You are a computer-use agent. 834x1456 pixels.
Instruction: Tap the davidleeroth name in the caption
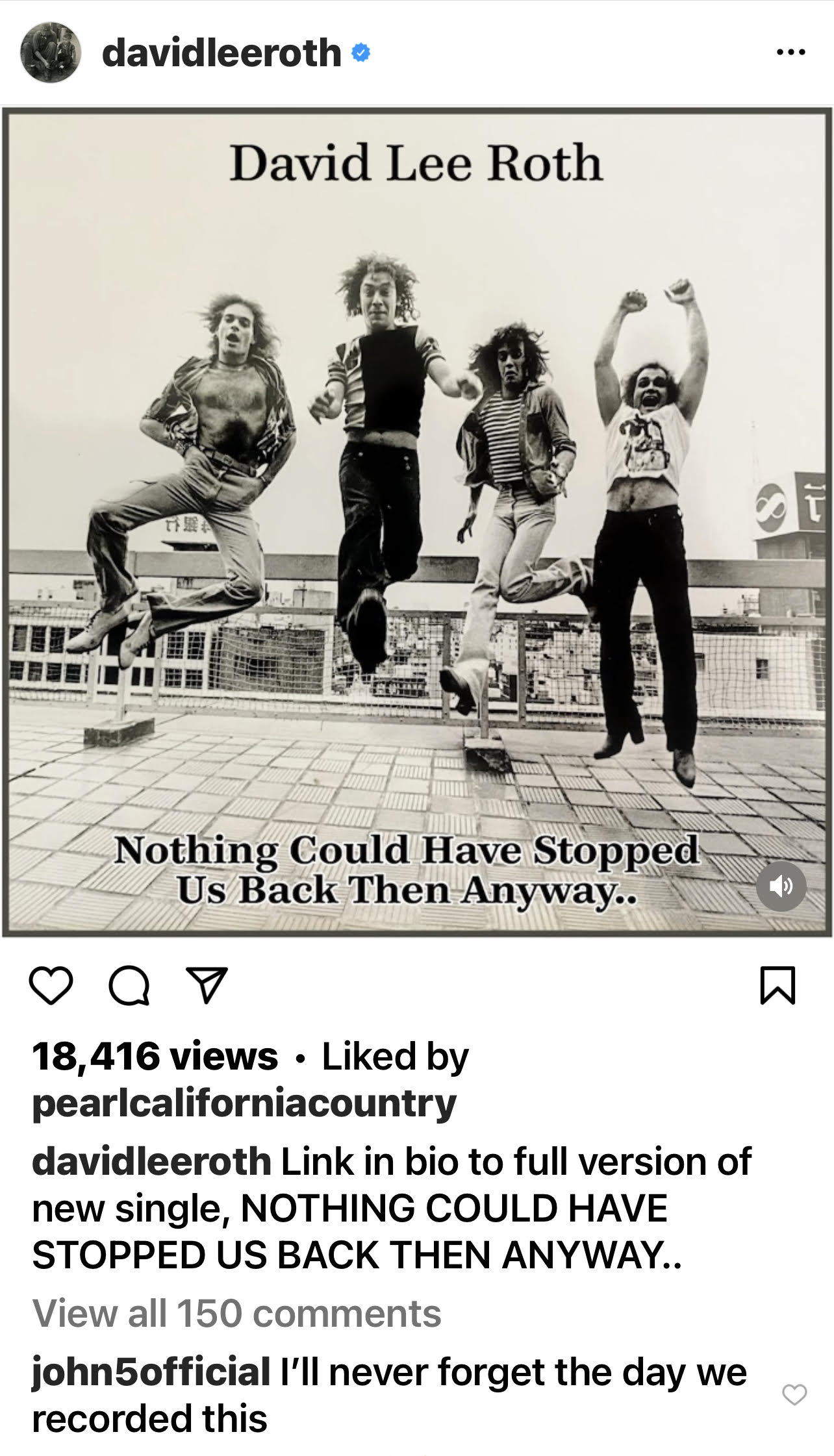pyautogui.click(x=151, y=1161)
